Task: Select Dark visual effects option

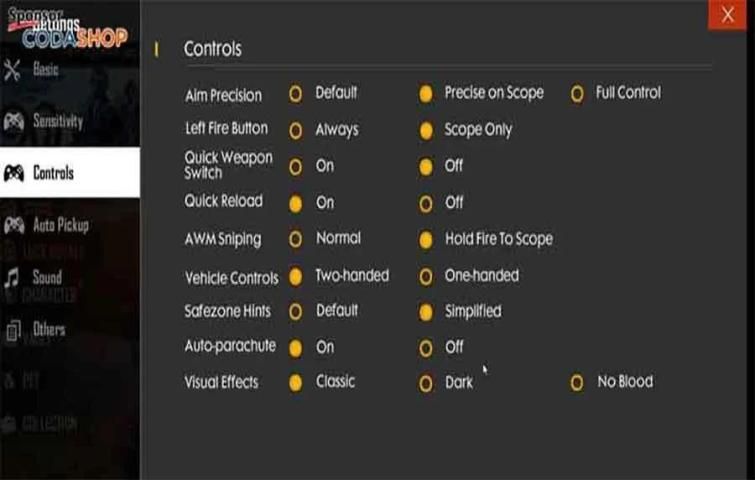Action: (x=426, y=383)
